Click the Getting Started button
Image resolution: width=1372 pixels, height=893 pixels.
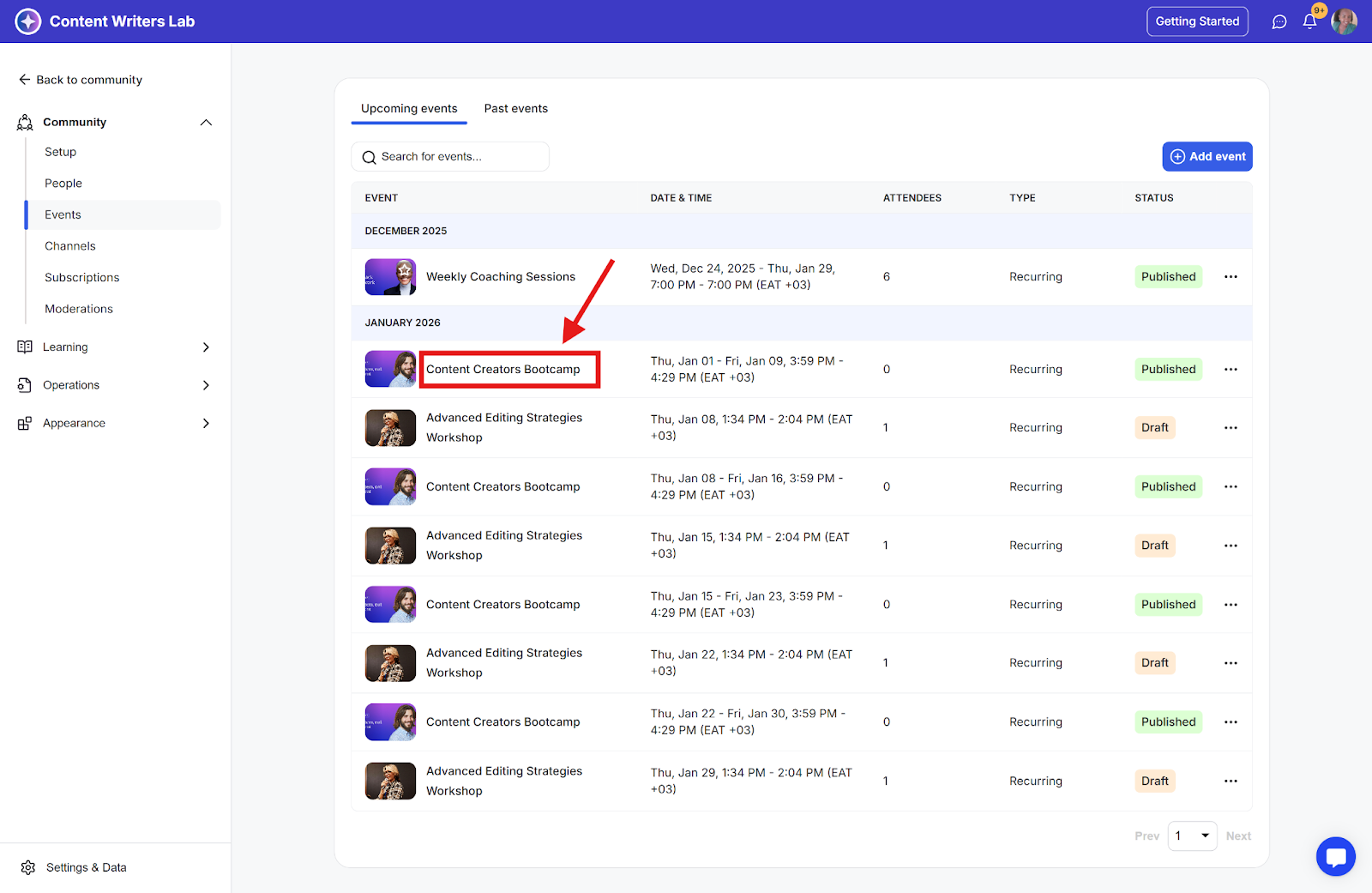1197,21
